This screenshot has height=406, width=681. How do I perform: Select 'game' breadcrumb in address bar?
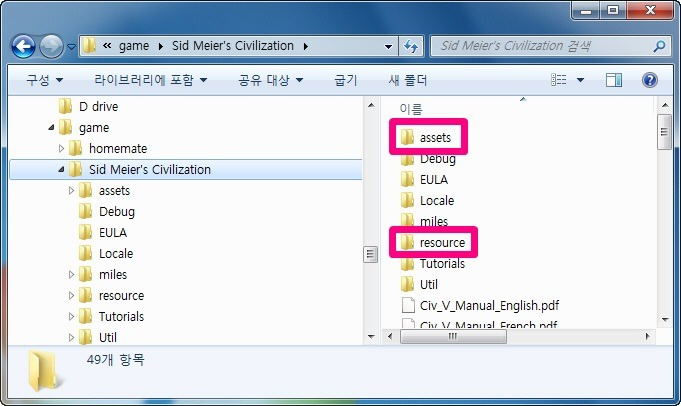click(x=134, y=46)
